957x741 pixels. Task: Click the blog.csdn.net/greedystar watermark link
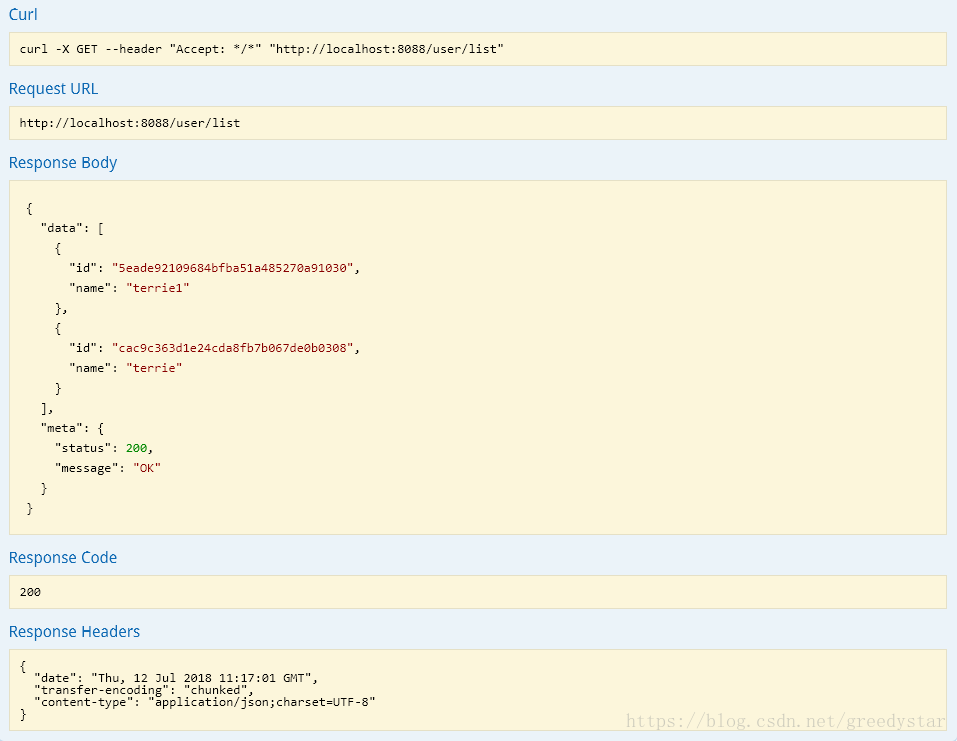(x=785, y=721)
